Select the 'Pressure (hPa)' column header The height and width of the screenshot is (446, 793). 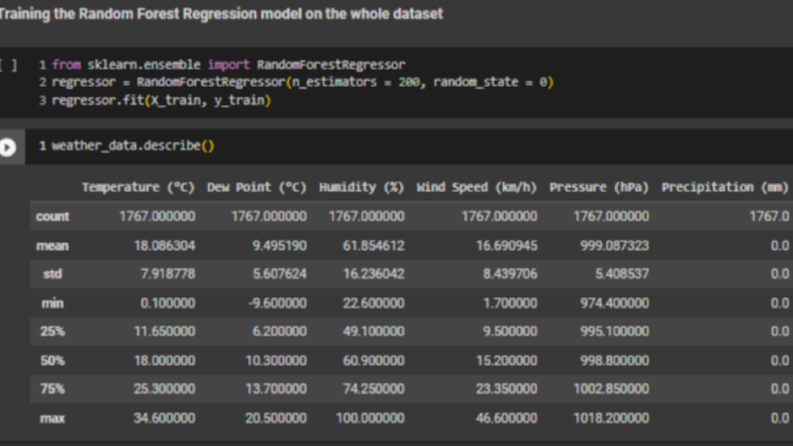point(599,187)
